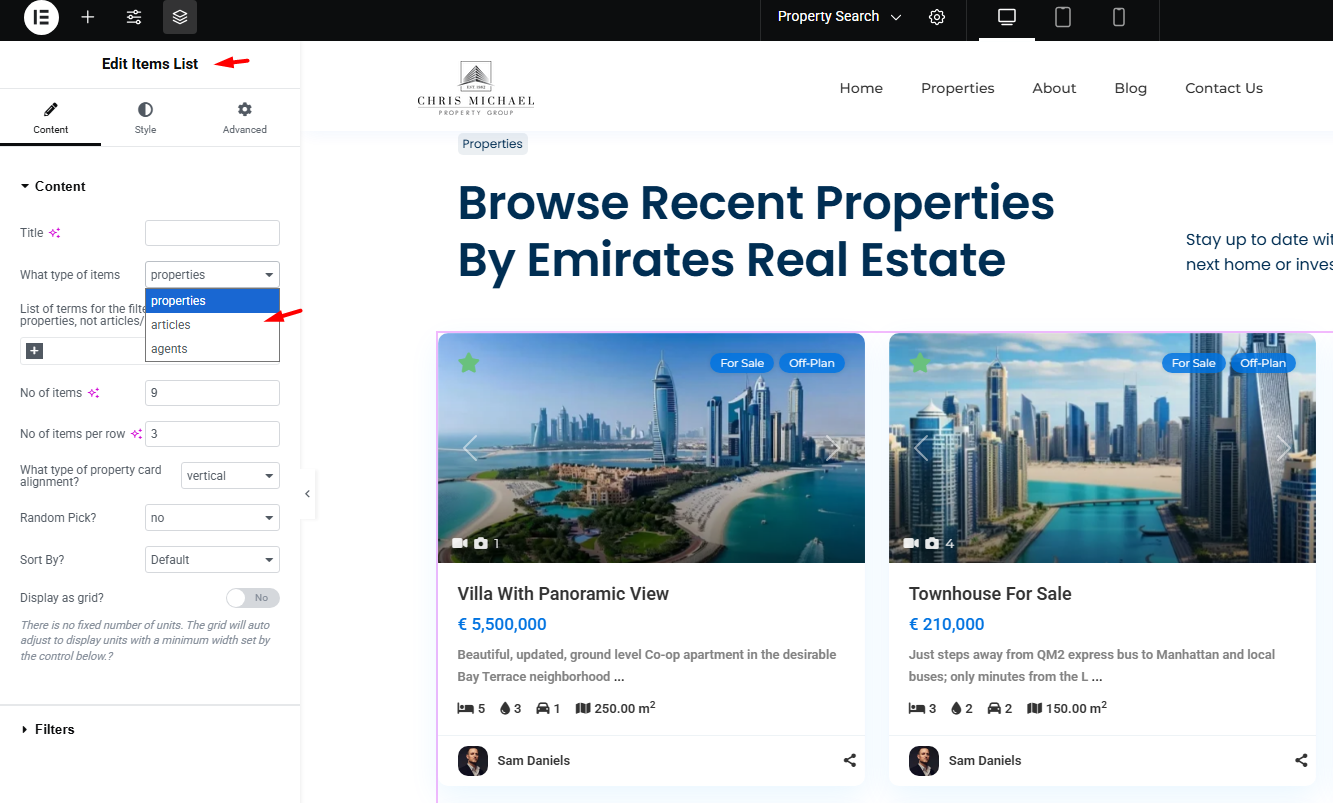Open the Contact Us nav link
The width and height of the screenshot is (1333, 803).
pos(1224,88)
